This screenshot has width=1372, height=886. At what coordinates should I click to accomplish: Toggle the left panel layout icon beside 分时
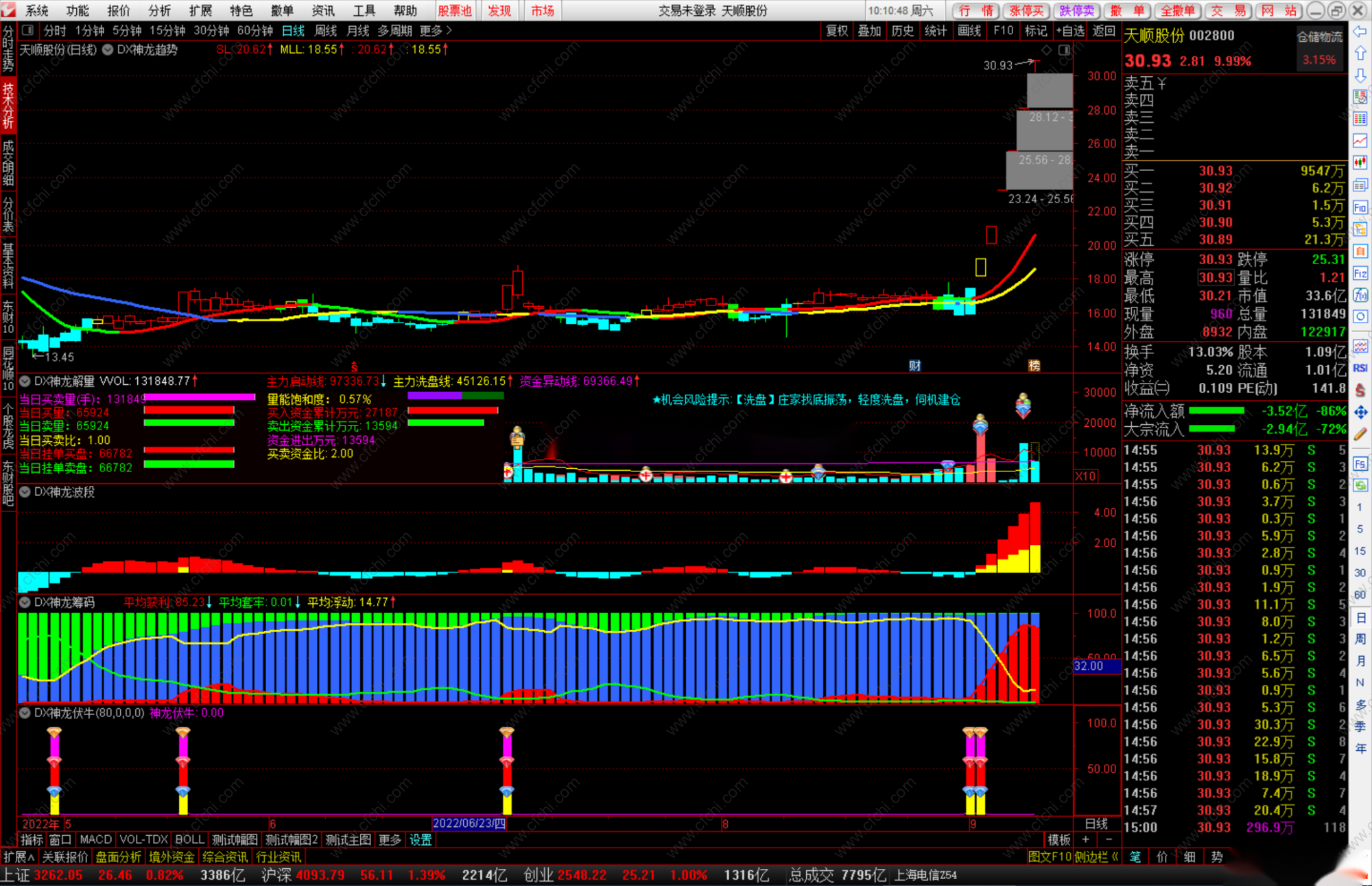tap(27, 30)
